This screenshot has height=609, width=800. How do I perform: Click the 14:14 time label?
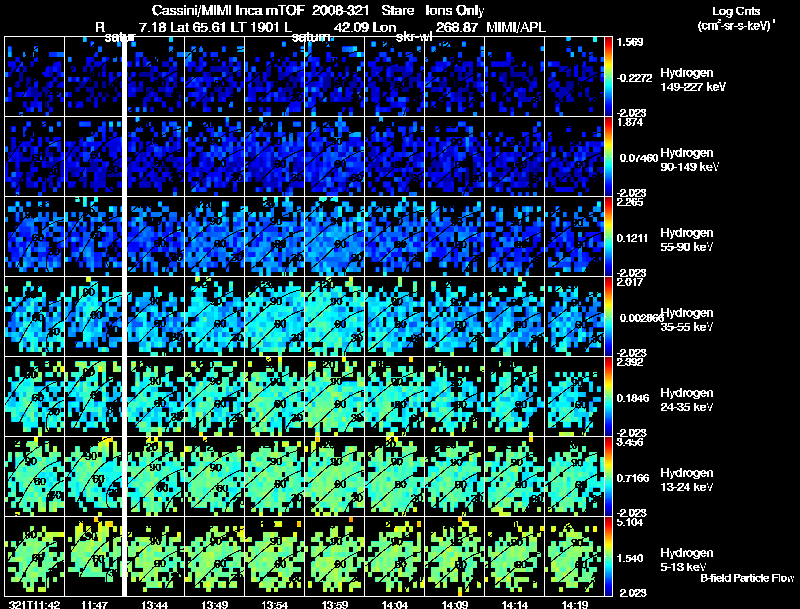[515, 604]
